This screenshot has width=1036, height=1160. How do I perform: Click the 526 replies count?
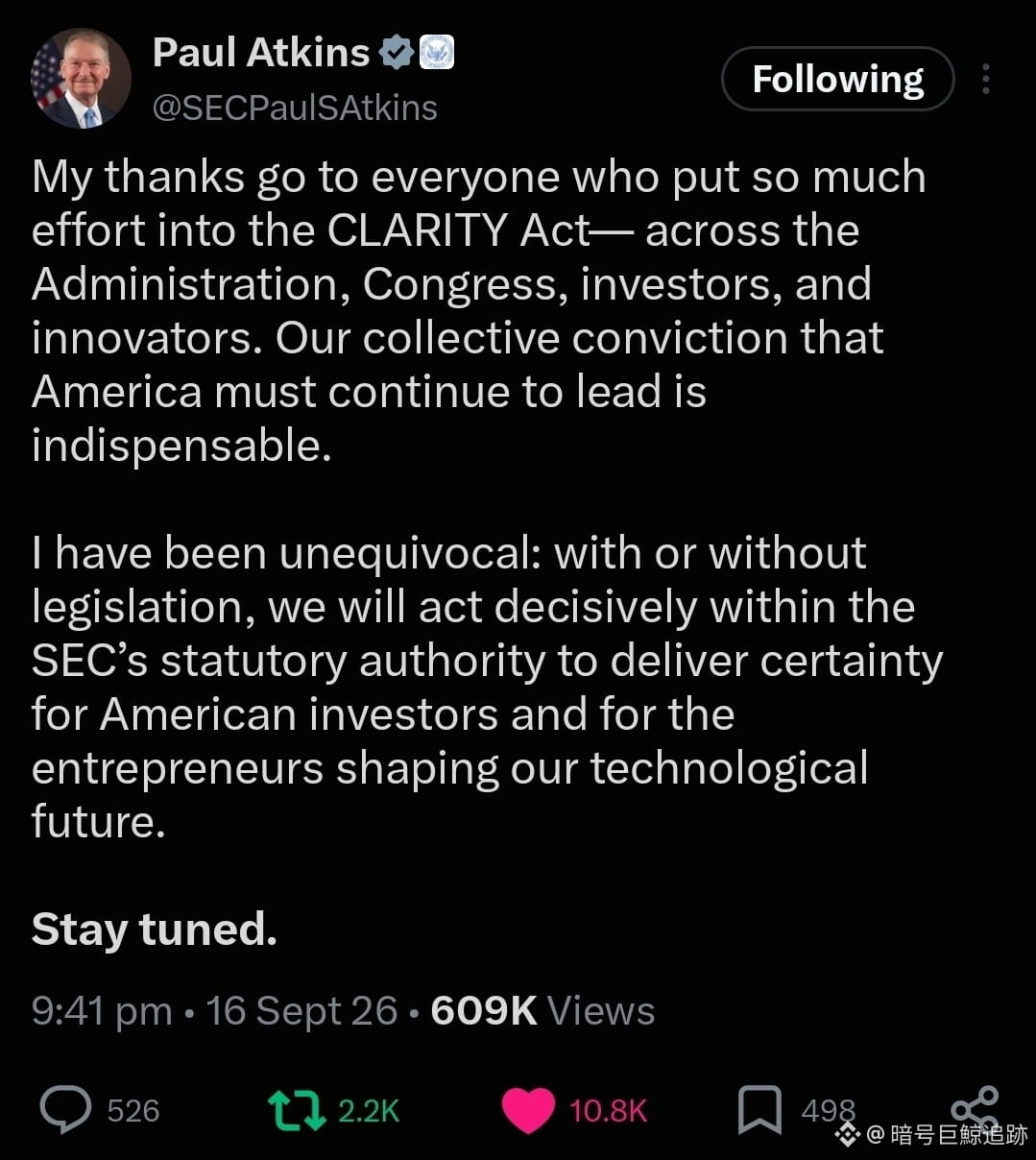133,1111
